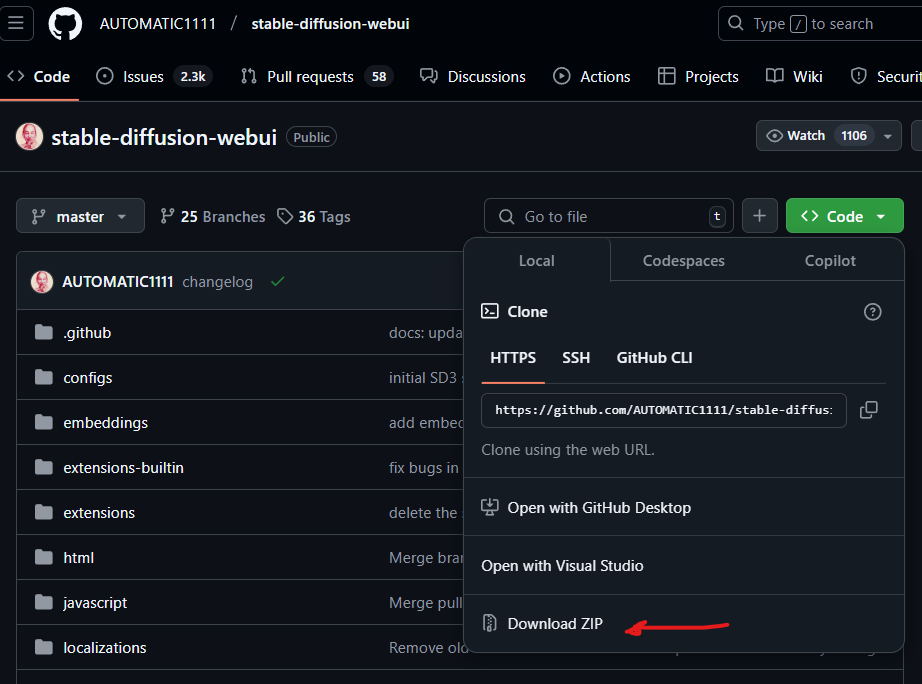922x684 pixels.
Task: Click the commit author avatar in file list header
Action: coord(42,282)
